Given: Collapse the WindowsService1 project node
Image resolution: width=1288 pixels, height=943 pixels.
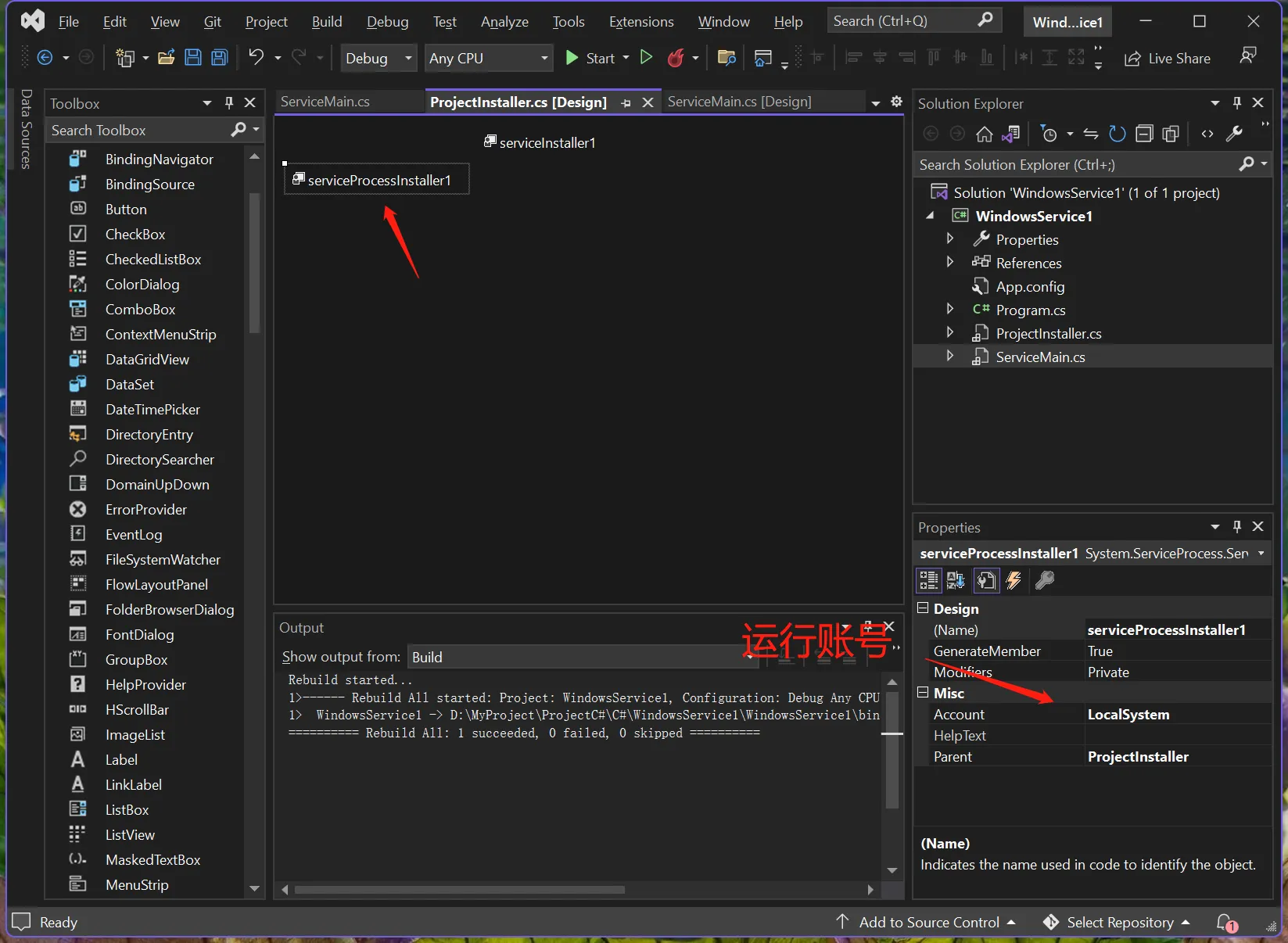Looking at the screenshot, I should [930, 216].
